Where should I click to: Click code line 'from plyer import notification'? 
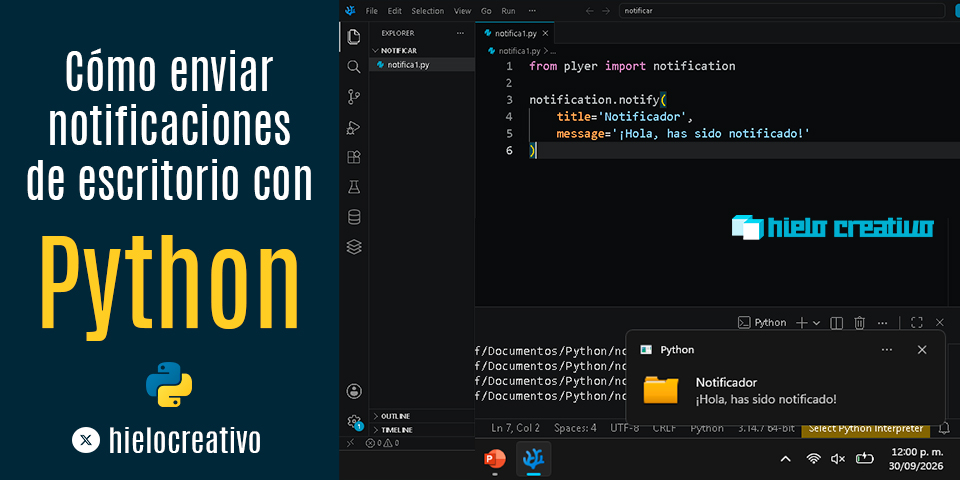632,66
